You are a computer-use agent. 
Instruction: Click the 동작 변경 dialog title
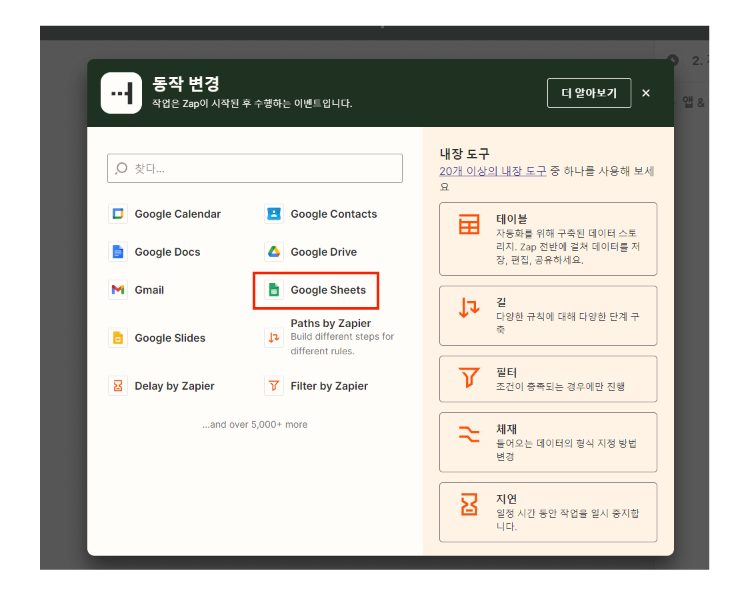coord(186,84)
